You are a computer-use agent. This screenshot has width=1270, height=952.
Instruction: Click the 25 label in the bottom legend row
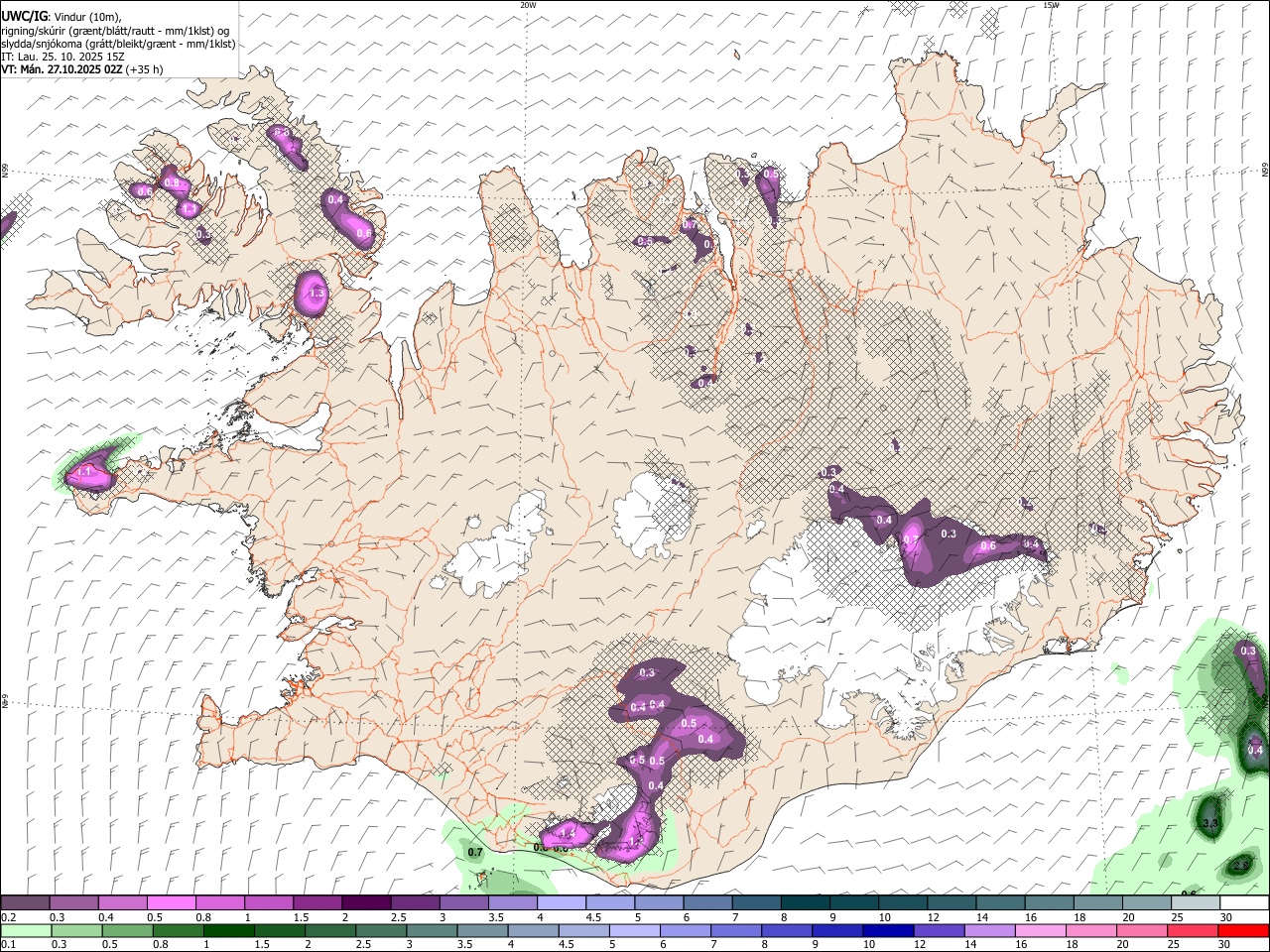click(x=1174, y=944)
